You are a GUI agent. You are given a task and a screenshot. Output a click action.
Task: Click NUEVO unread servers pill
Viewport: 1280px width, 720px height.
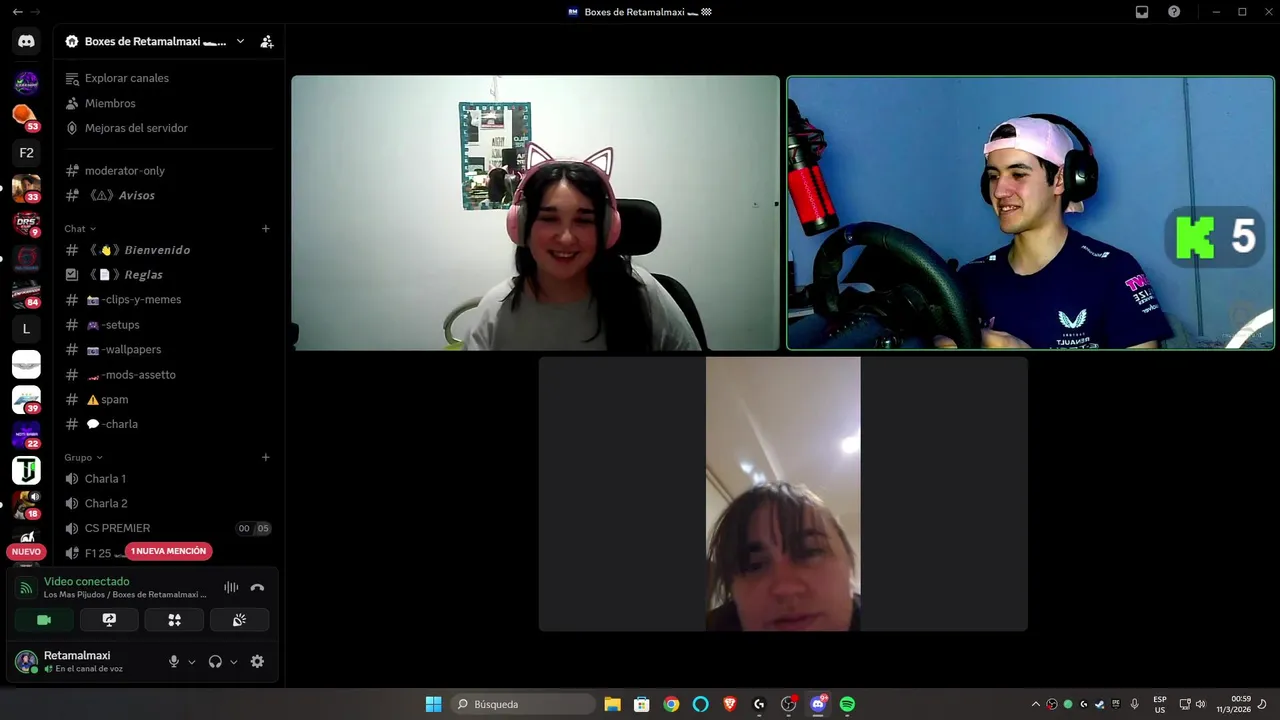[x=26, y=552]
